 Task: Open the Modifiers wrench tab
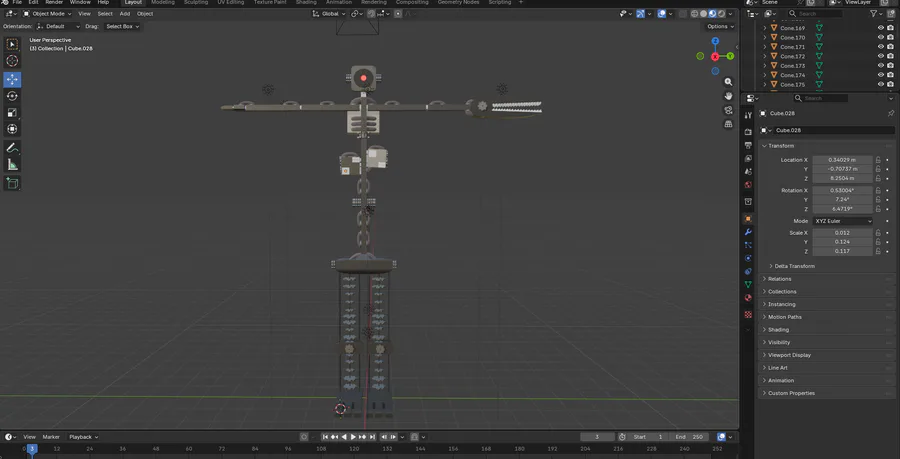(748, 232)
